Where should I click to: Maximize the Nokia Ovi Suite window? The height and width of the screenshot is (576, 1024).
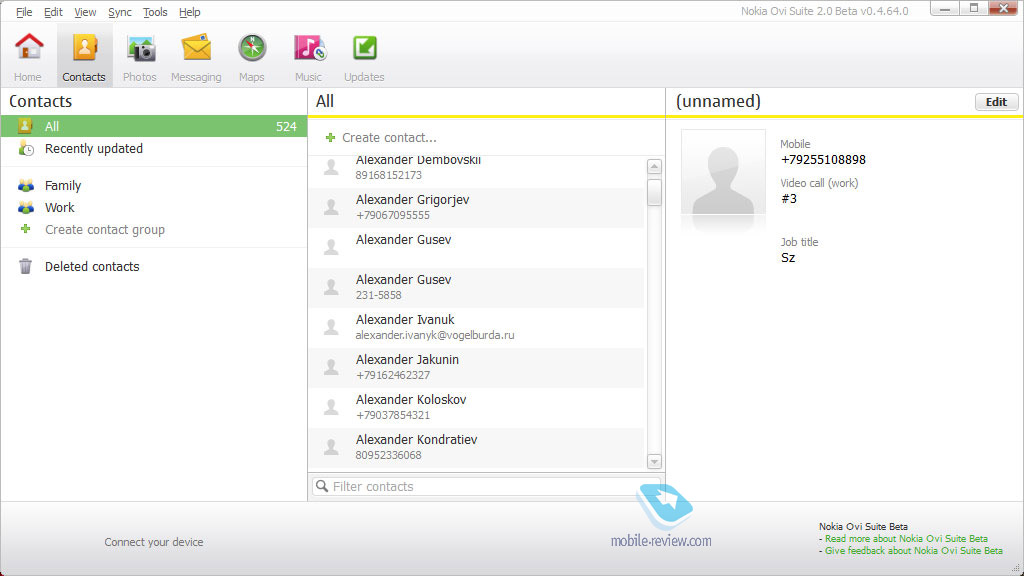974,9
